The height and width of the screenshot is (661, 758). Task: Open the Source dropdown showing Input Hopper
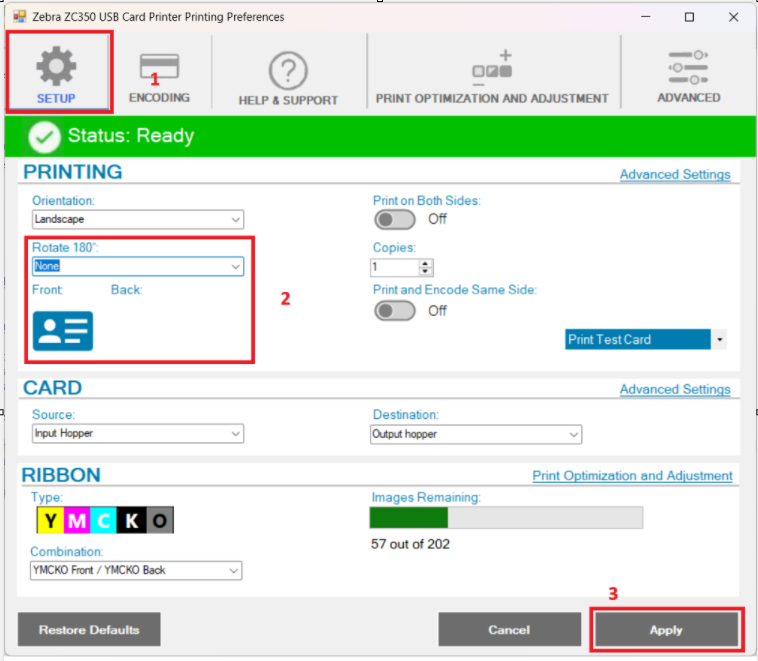pyautogui.click(x=138, y=434)
